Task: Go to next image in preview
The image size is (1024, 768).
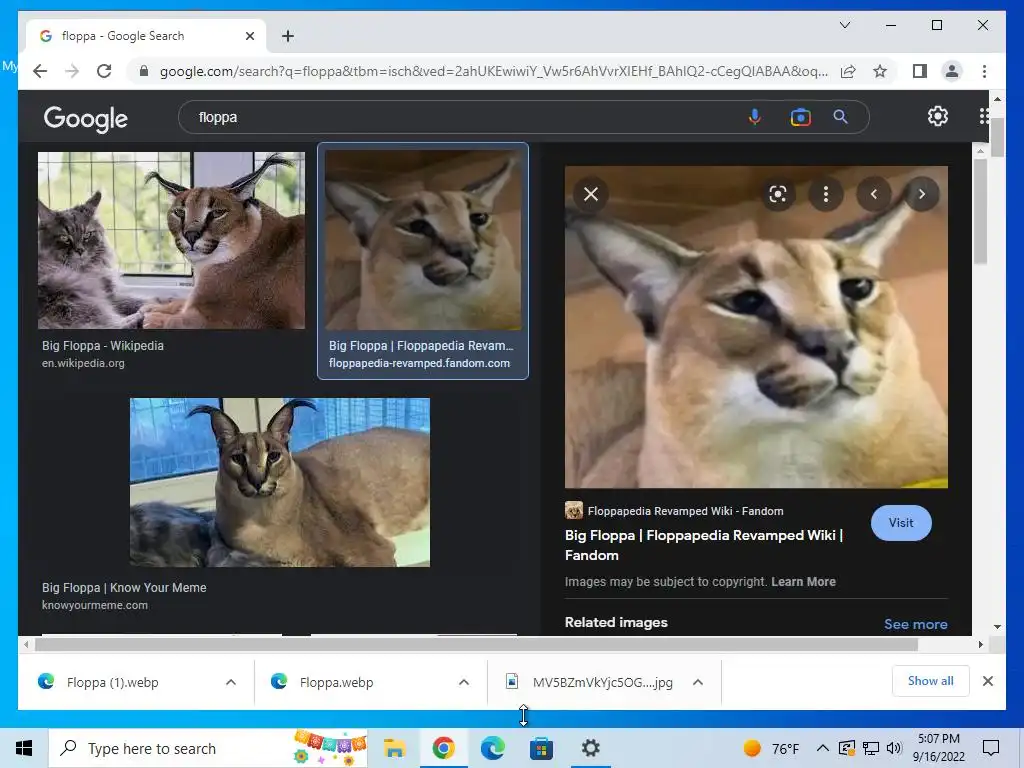Action: click(x=921, y=194)
